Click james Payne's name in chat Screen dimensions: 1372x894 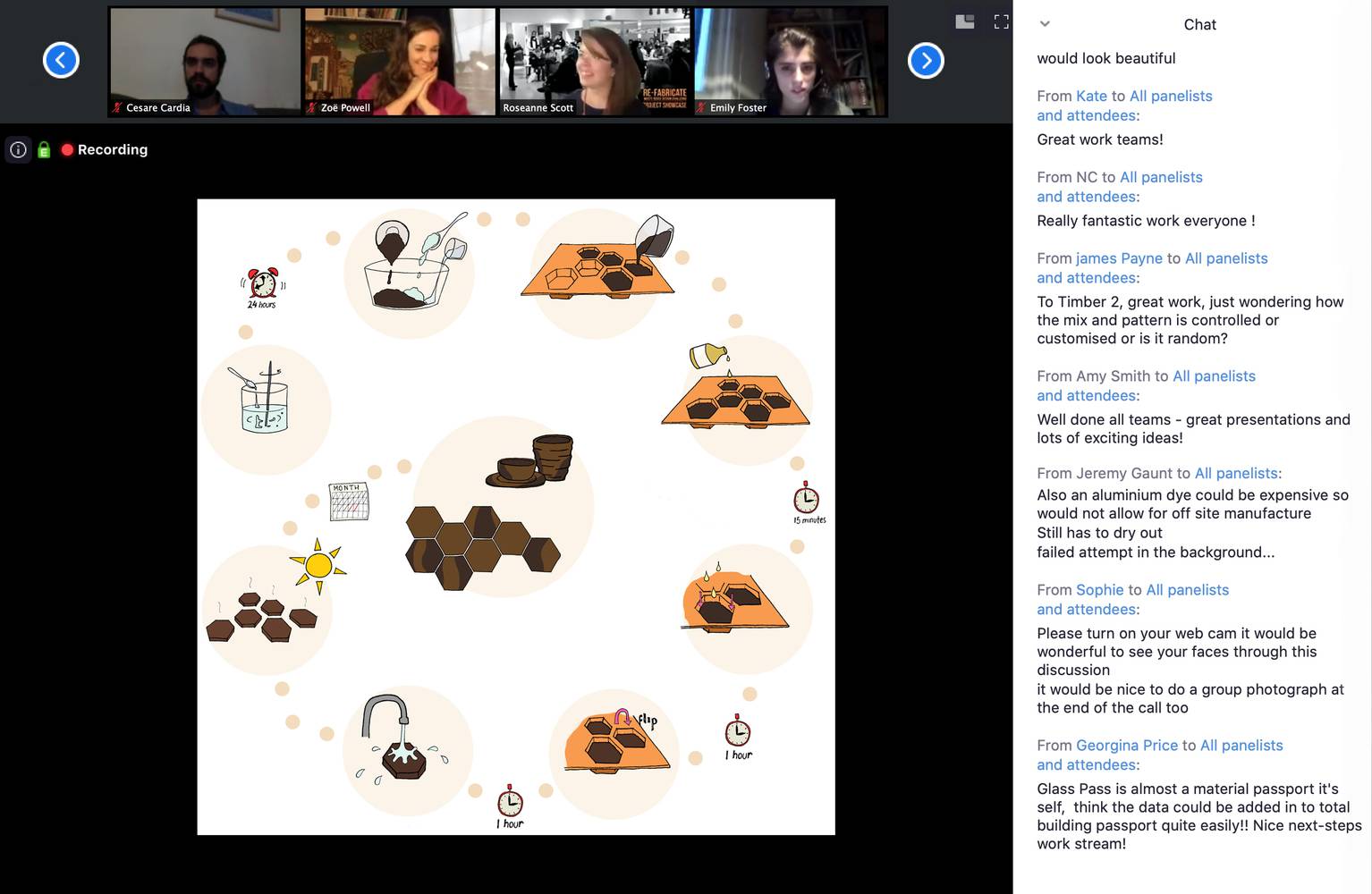click(x=1119, y=258)
